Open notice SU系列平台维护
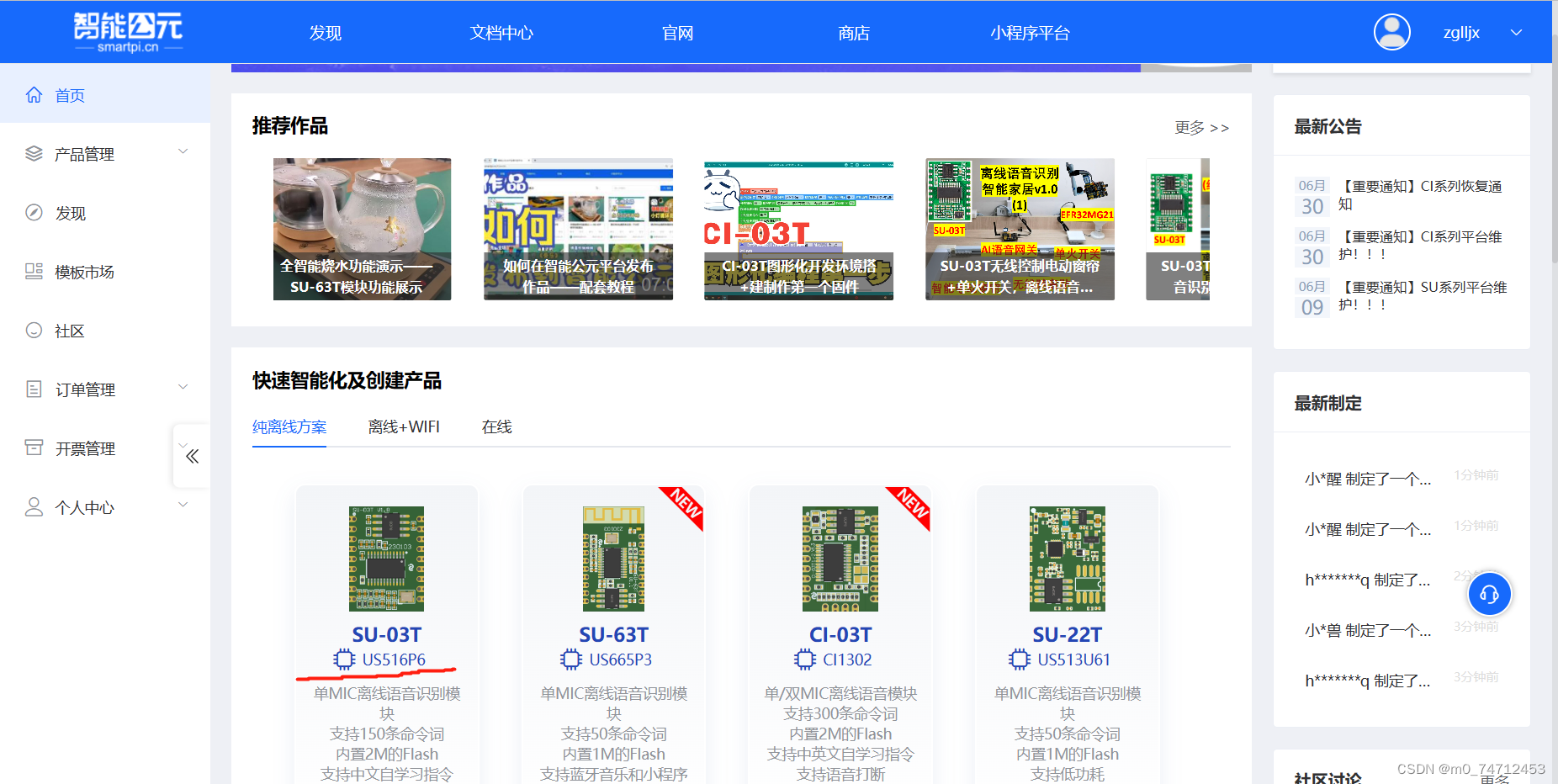 pos(1422,296)
